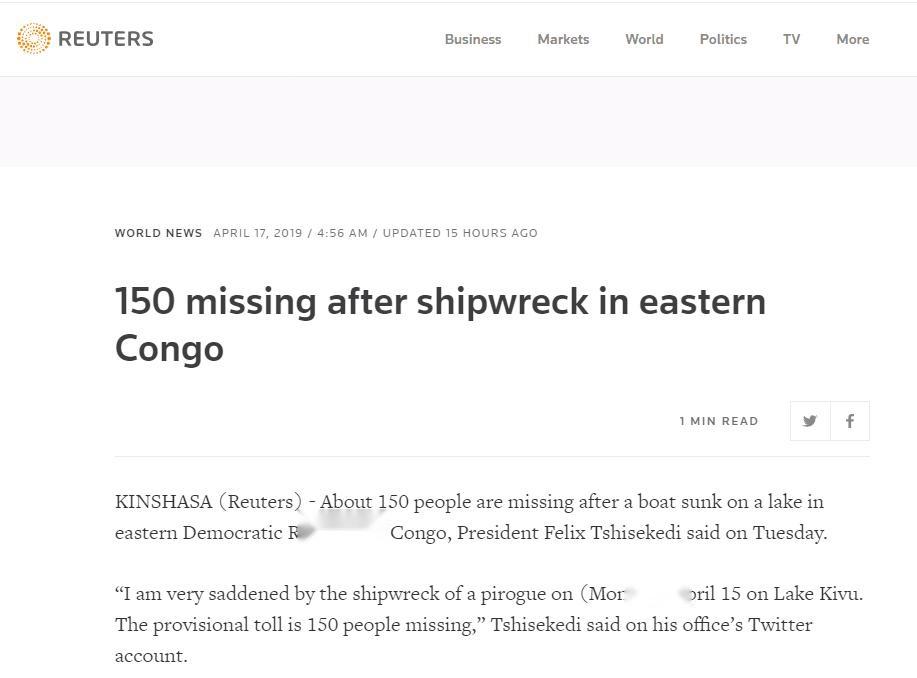Image resolution: width=917 pixels, height=678 pixels.
Task: Go to the Markets section
Action: [x=563, y=39]
